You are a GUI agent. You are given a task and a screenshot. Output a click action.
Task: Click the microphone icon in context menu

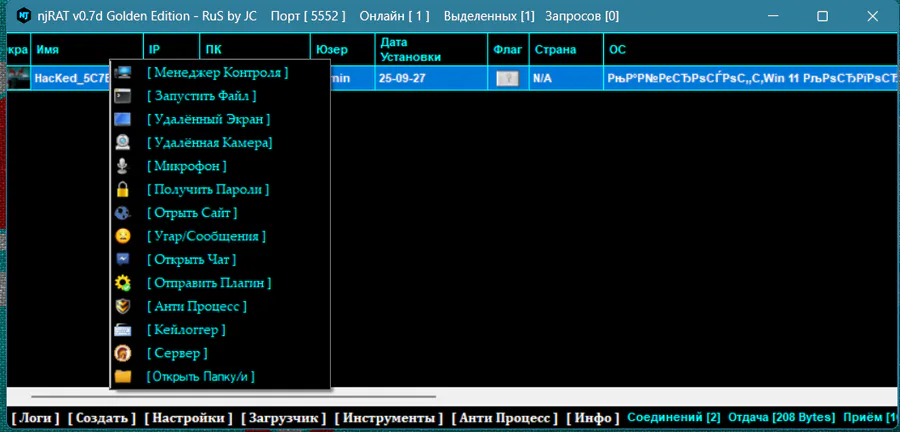pos(122,166)
